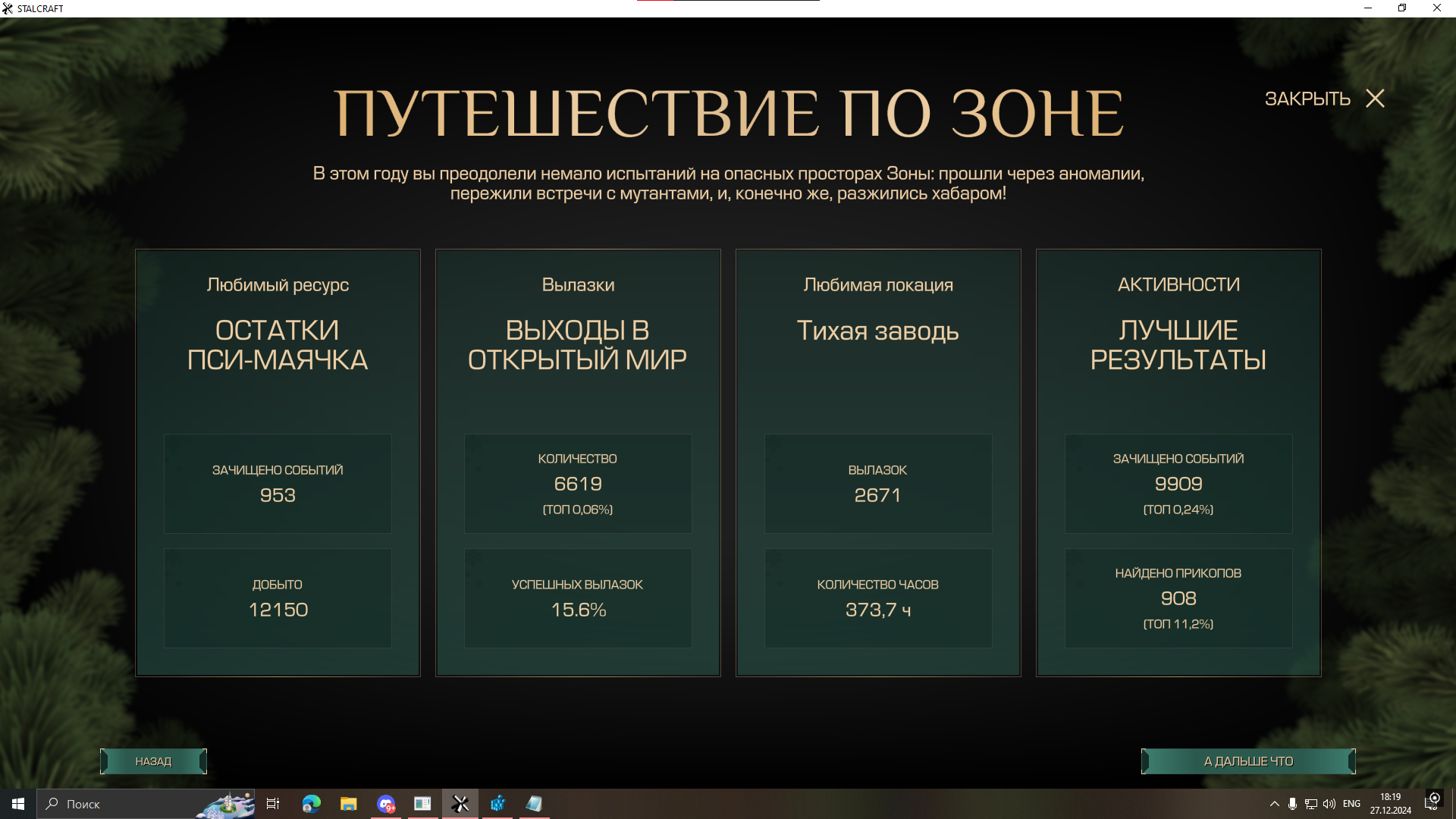Click the Тихая заводь location name
The image size is (1456, 819).
pyautogui.click(x=878, y=331)
